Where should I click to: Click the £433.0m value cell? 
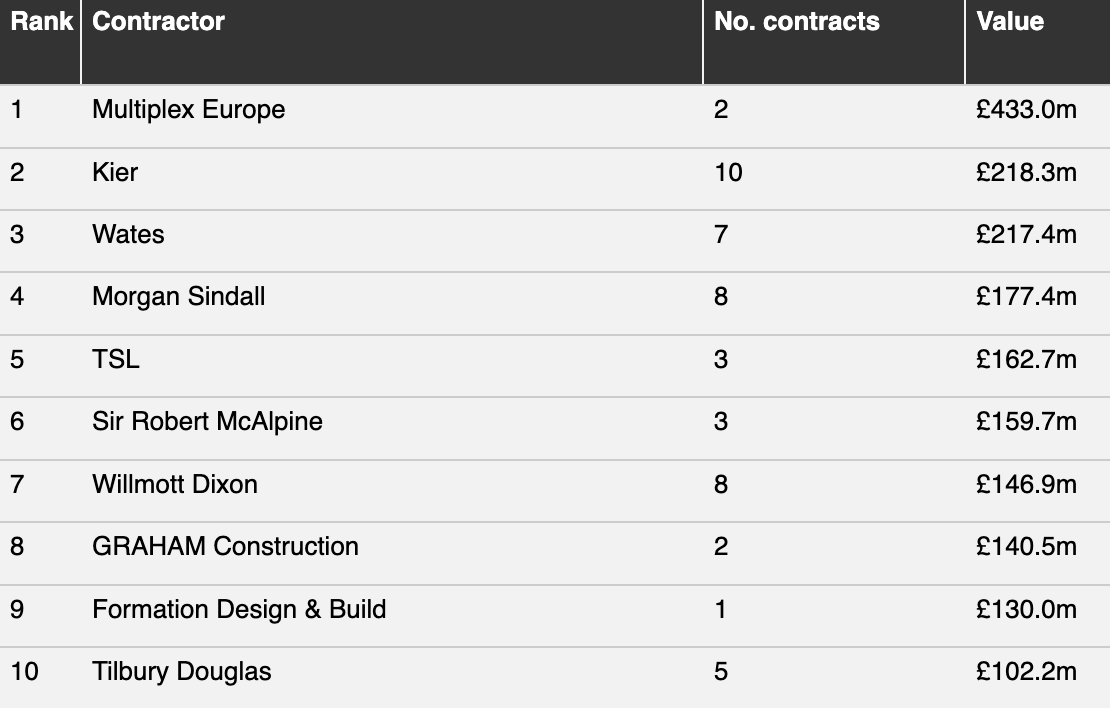(x=1026, y=109)
